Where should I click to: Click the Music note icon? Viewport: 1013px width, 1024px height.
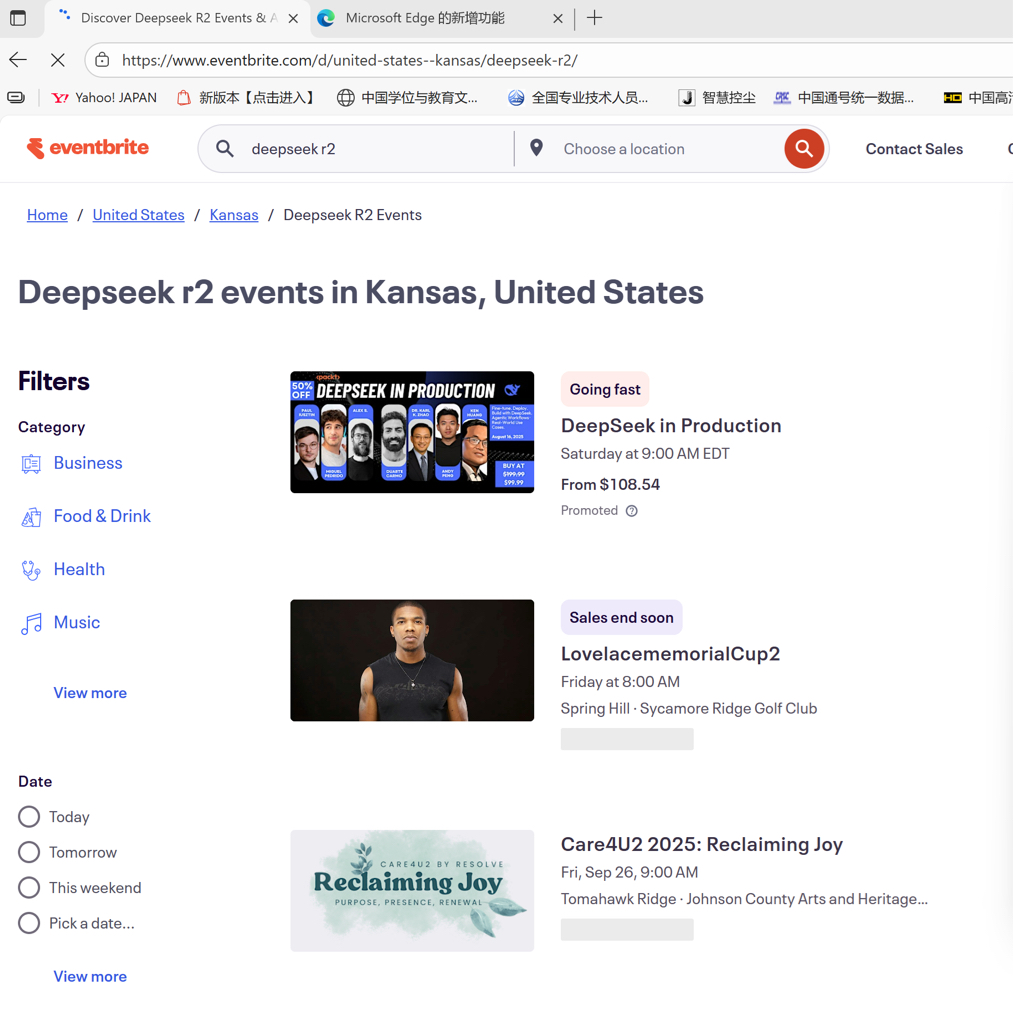[31, 623]
